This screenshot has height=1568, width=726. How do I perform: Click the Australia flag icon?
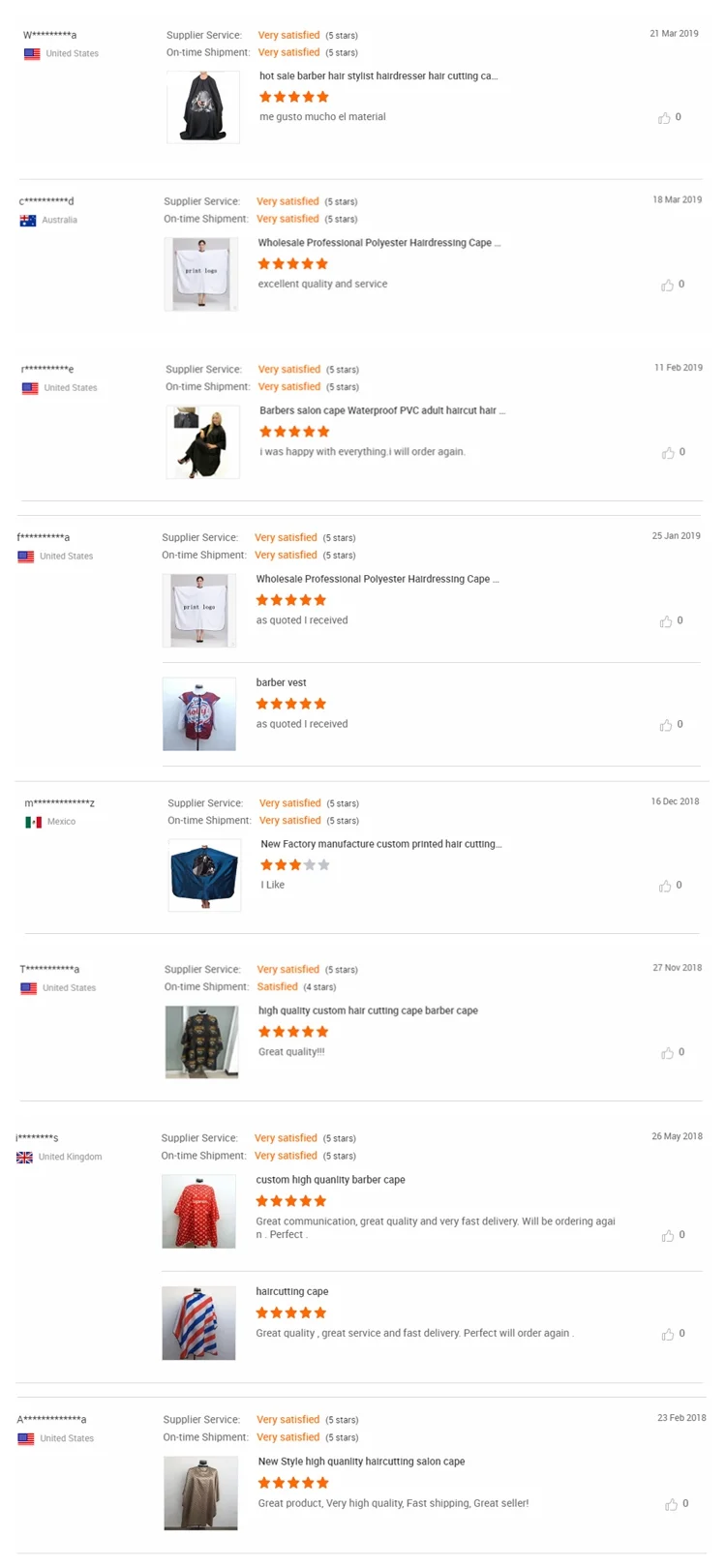pyautogui.click(x=28, y=221)
